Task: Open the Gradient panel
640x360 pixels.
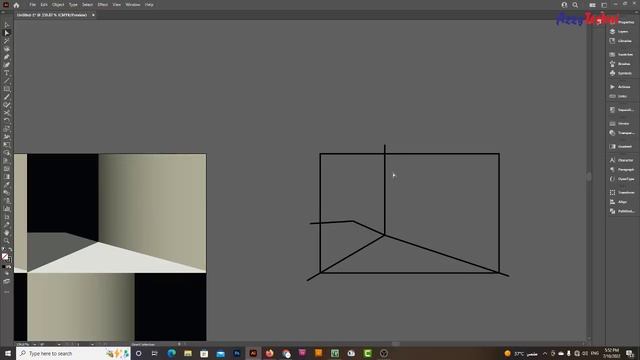Action: pyautogui.click(x=622, y=147)
